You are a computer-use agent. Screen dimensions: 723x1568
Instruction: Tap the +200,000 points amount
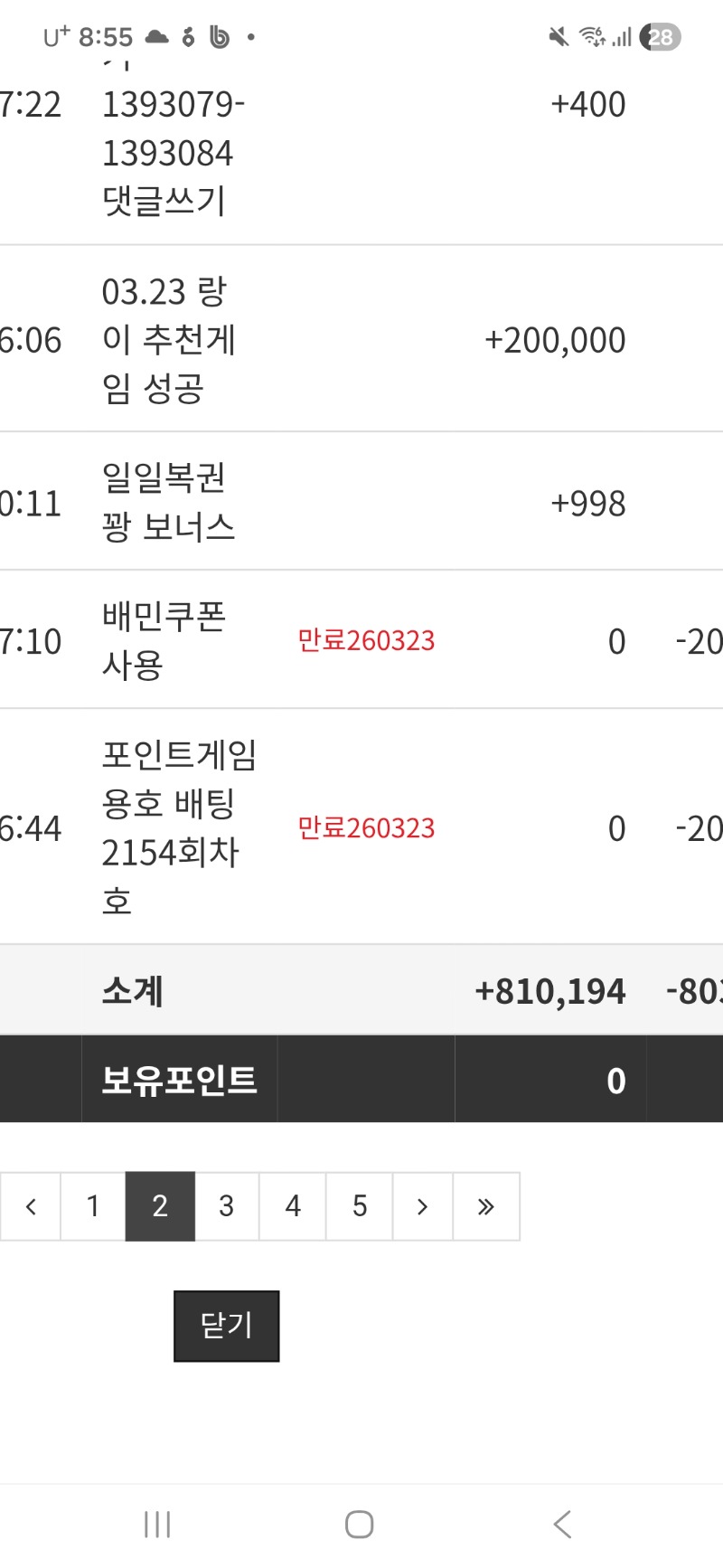(x=555, y=341)
